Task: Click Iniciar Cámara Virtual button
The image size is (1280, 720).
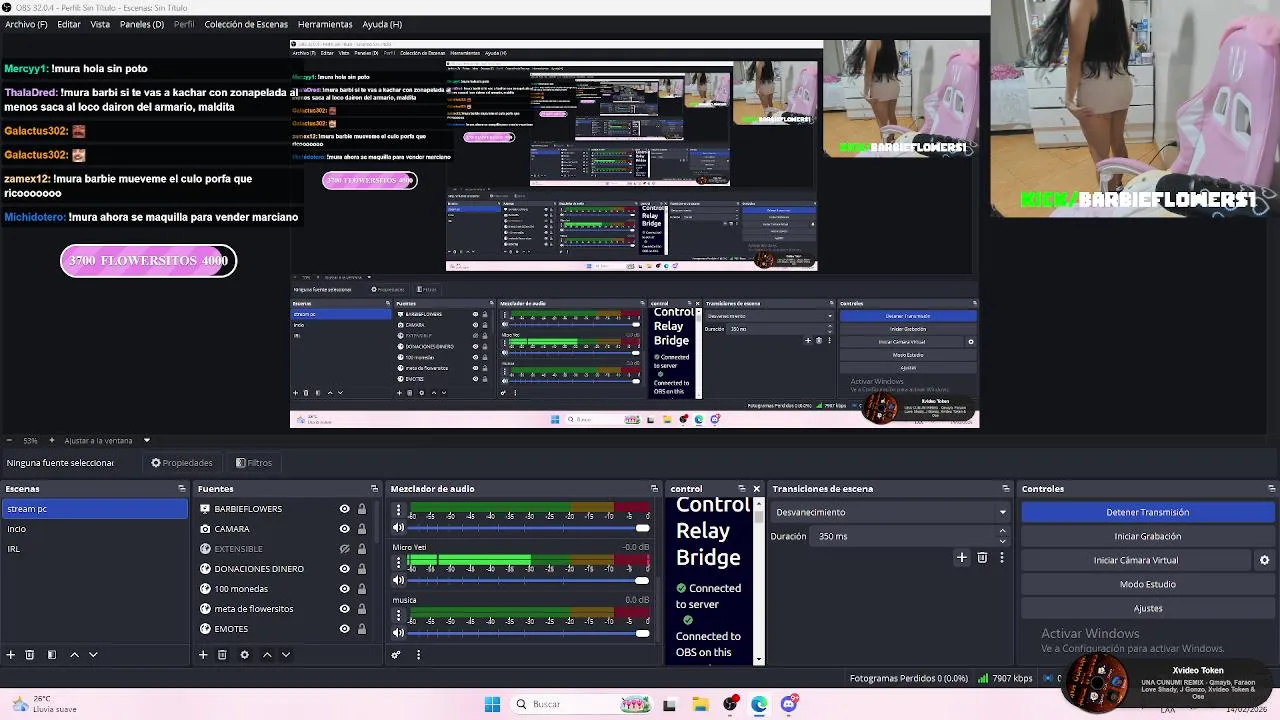Action: [1136, 560]
